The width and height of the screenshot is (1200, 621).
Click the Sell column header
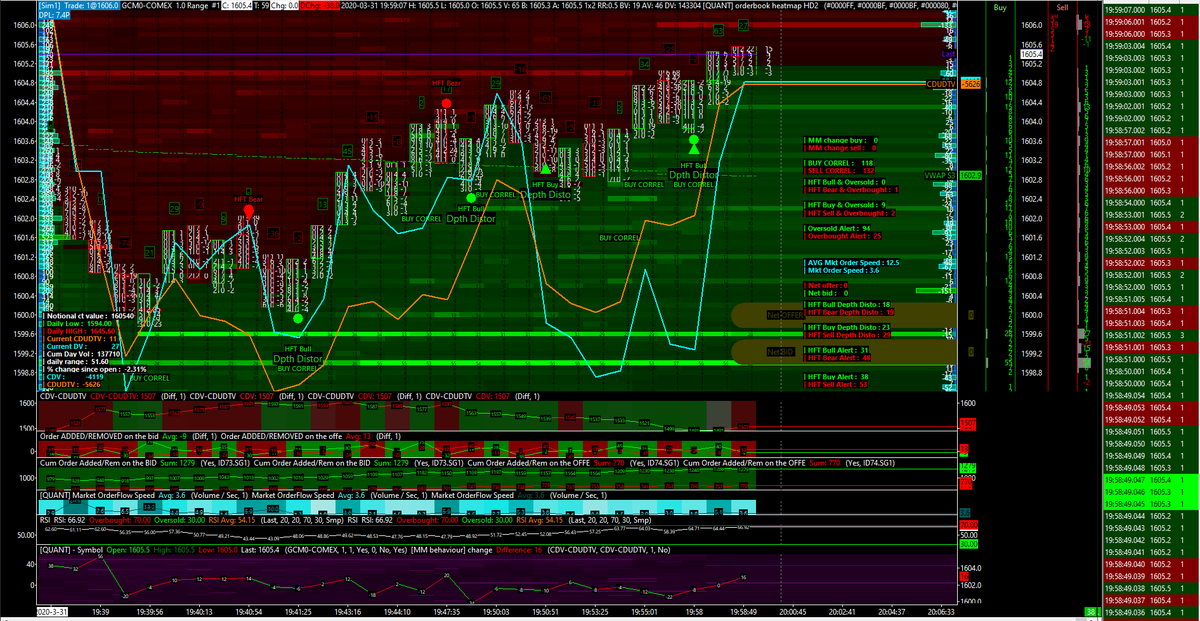pyautogui.click(x=1062, y=7)
